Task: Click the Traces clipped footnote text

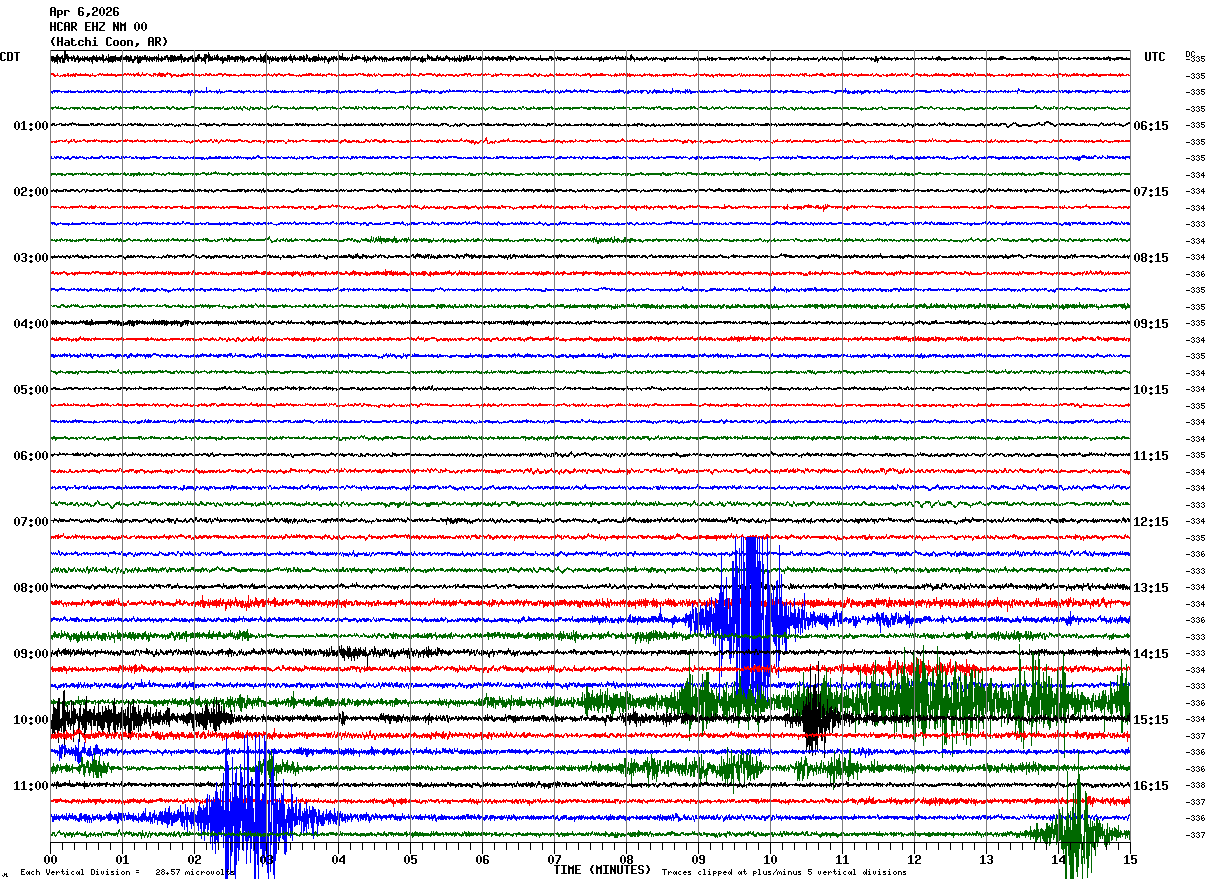Action: click(x=784, y=872)
